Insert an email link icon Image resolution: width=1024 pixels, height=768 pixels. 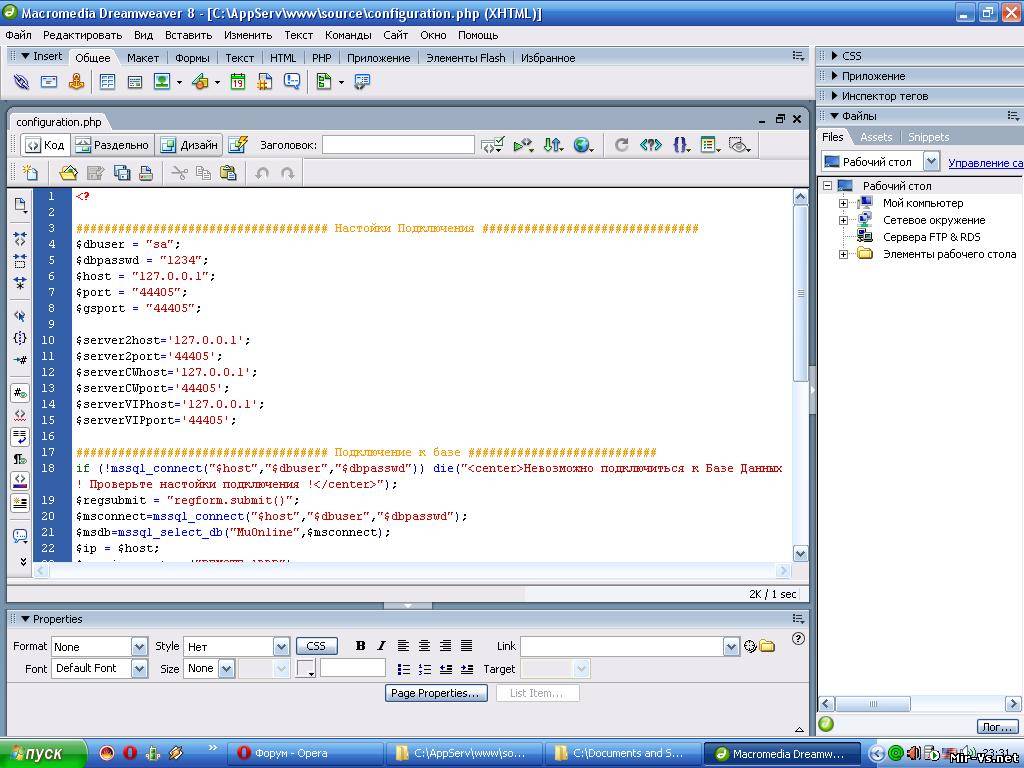point(49,82)
